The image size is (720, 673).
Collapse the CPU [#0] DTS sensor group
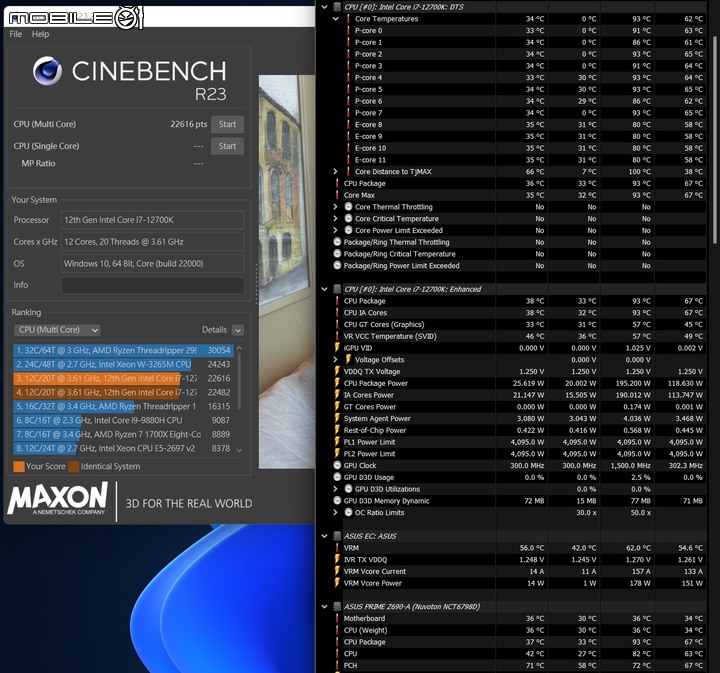[324, 7]
